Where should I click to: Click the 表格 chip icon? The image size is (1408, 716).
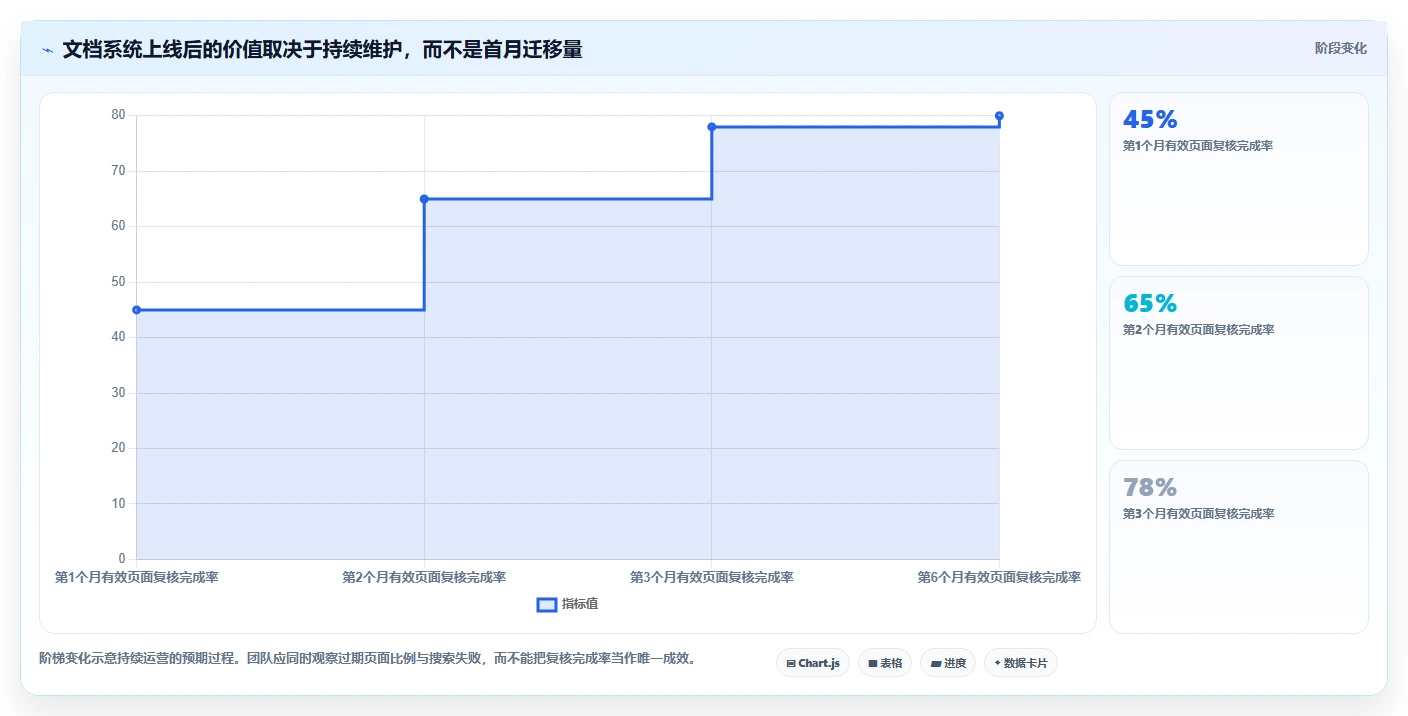point(872,664)
